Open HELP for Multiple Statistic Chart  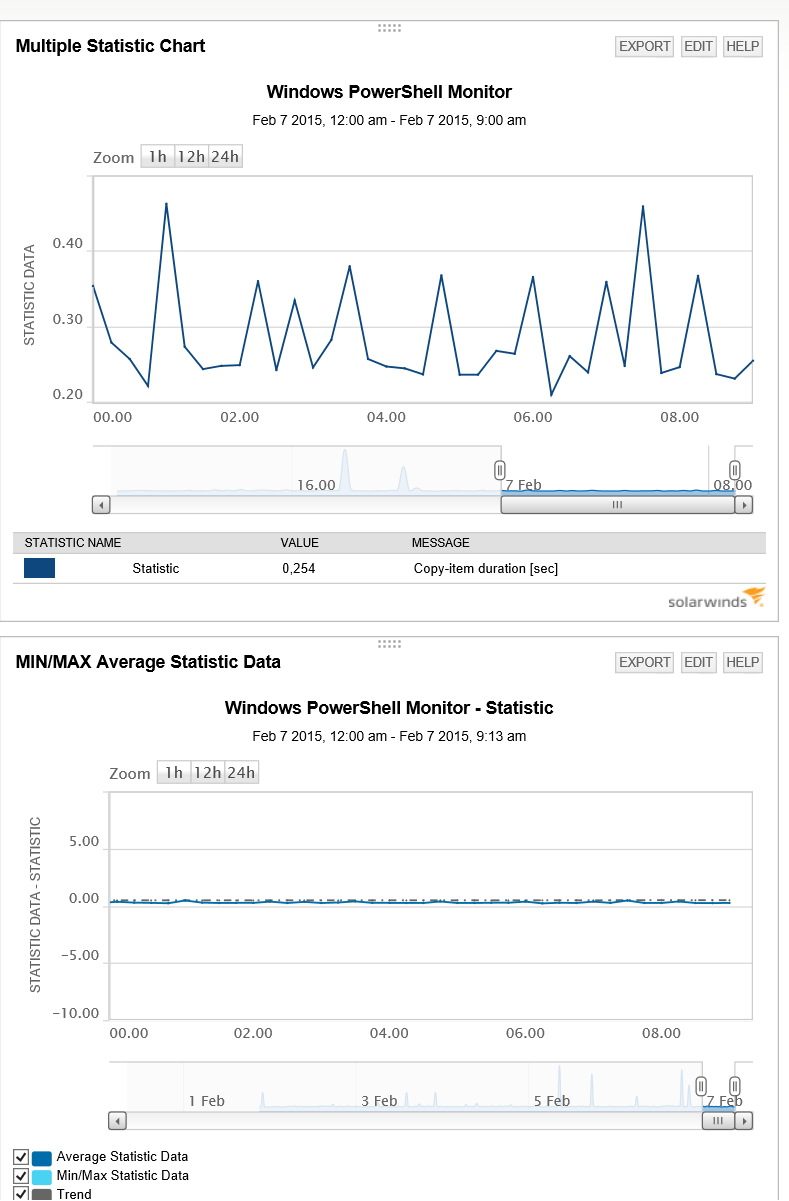(x=742, y=46)
